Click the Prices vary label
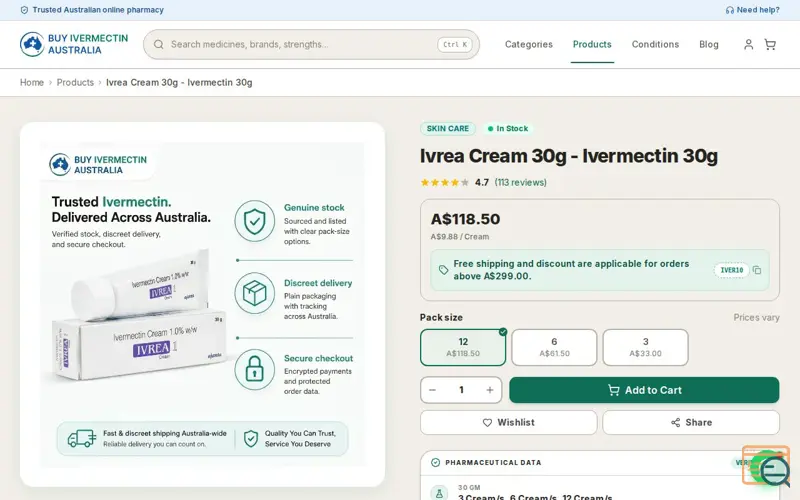Screen dimensions: 800x500 756,317
